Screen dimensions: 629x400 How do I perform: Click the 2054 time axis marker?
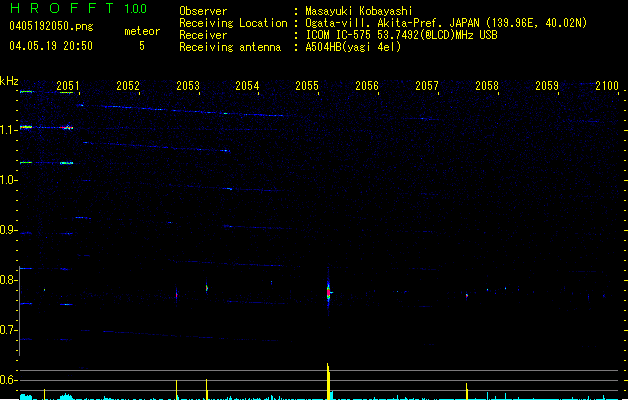[x=247, y=86]
